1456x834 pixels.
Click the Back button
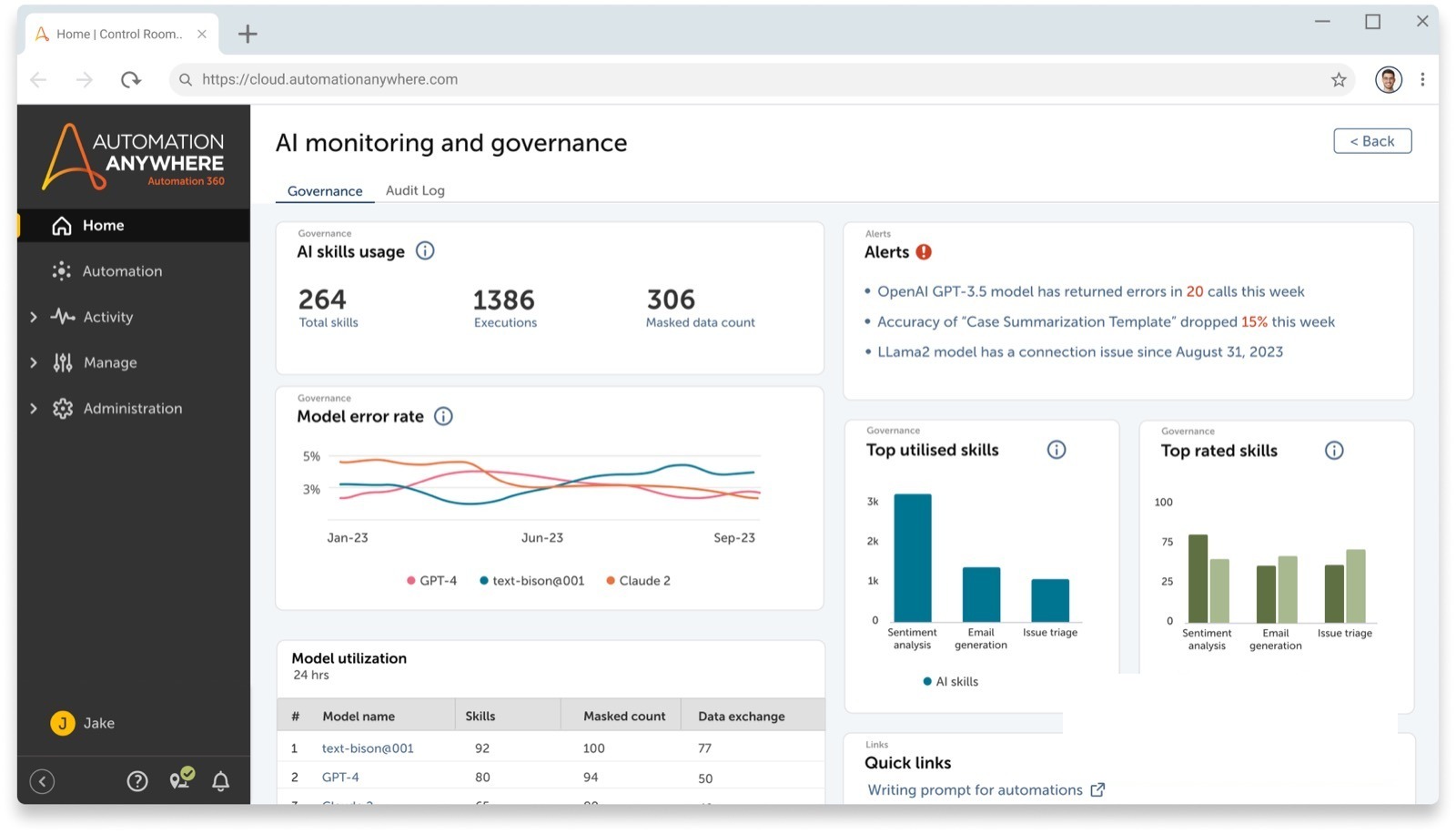pos(1372,141)
